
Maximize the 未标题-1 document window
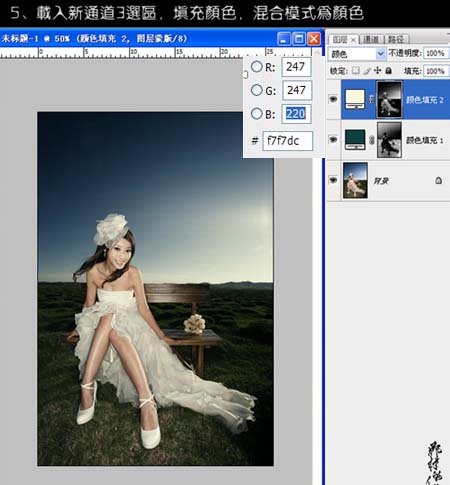coord(299,39)
